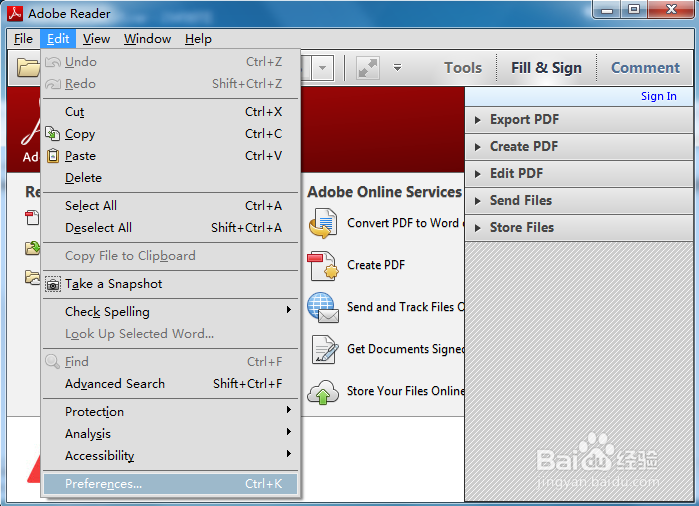Click the full screen arrows toolbar icon
This screenshot has width=699, height=506.
368,68
